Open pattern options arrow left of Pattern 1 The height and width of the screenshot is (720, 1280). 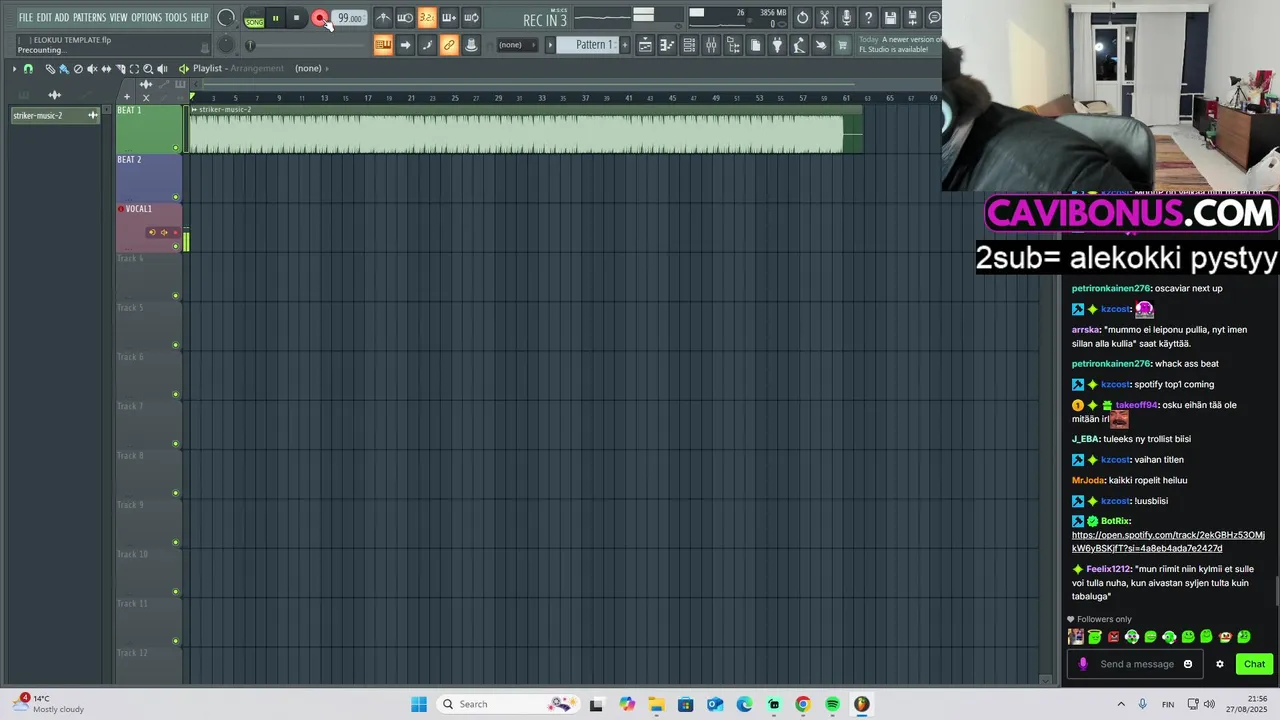point(550,45)
